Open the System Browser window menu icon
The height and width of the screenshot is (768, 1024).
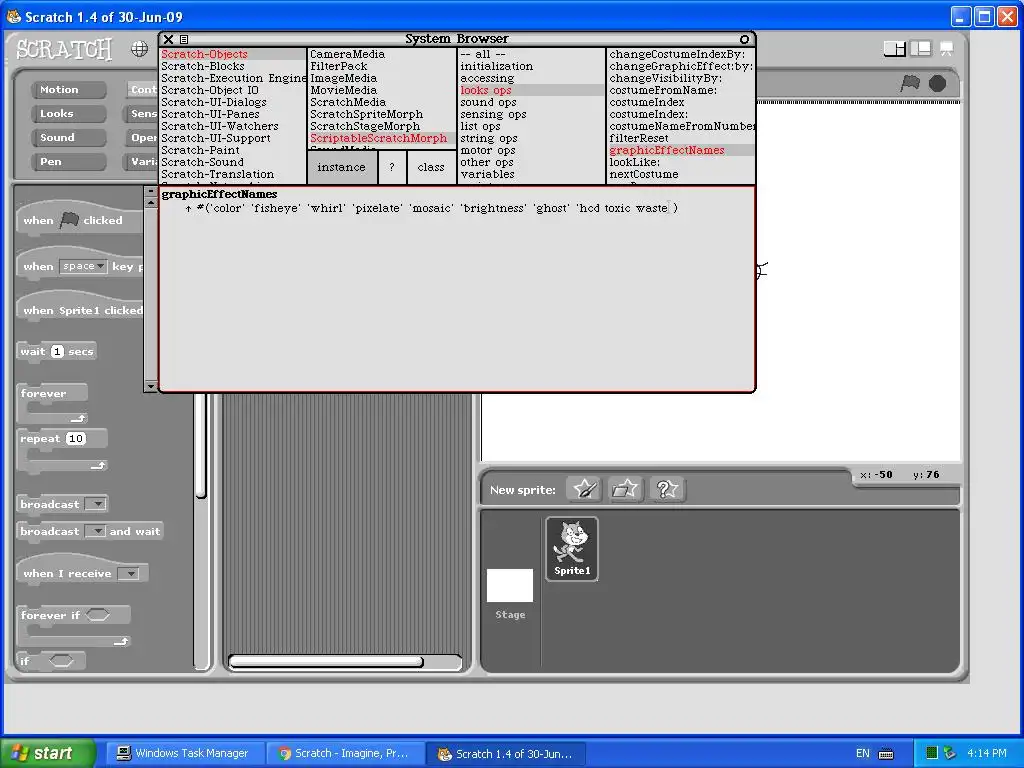(x=184, y=39)
